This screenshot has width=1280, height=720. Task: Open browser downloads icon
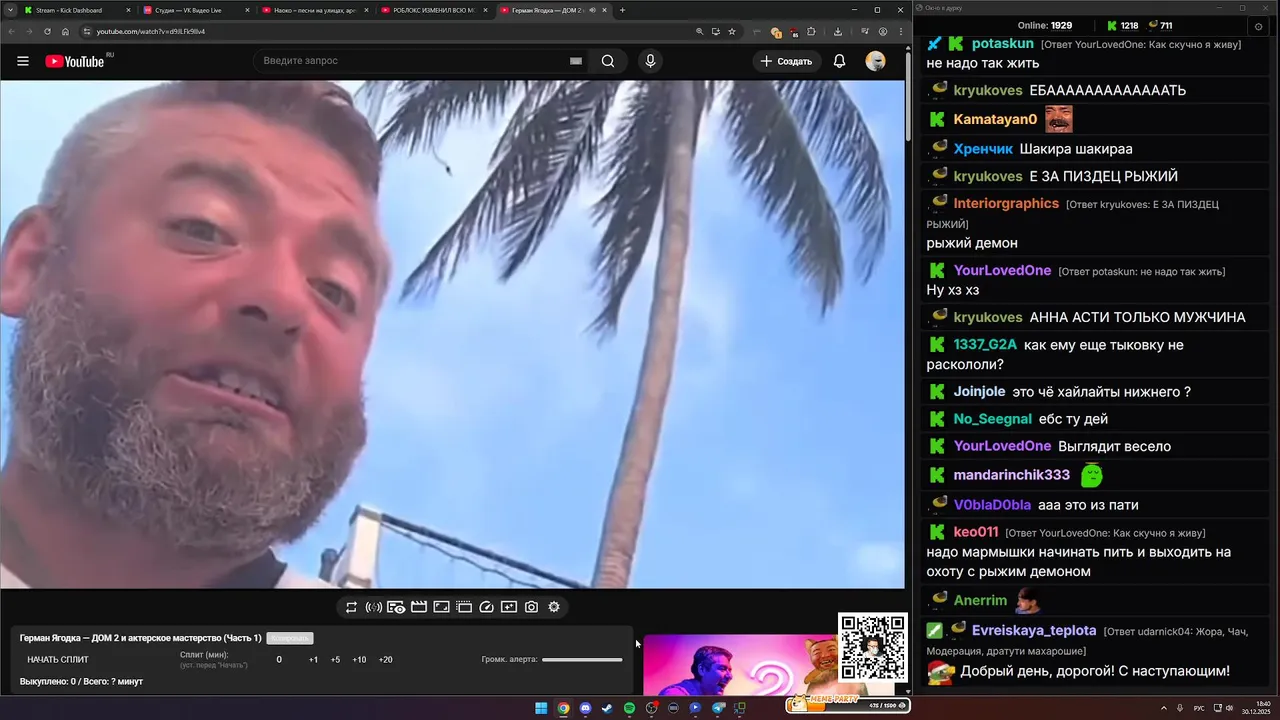pyautogui.click(x=837, y=31)
